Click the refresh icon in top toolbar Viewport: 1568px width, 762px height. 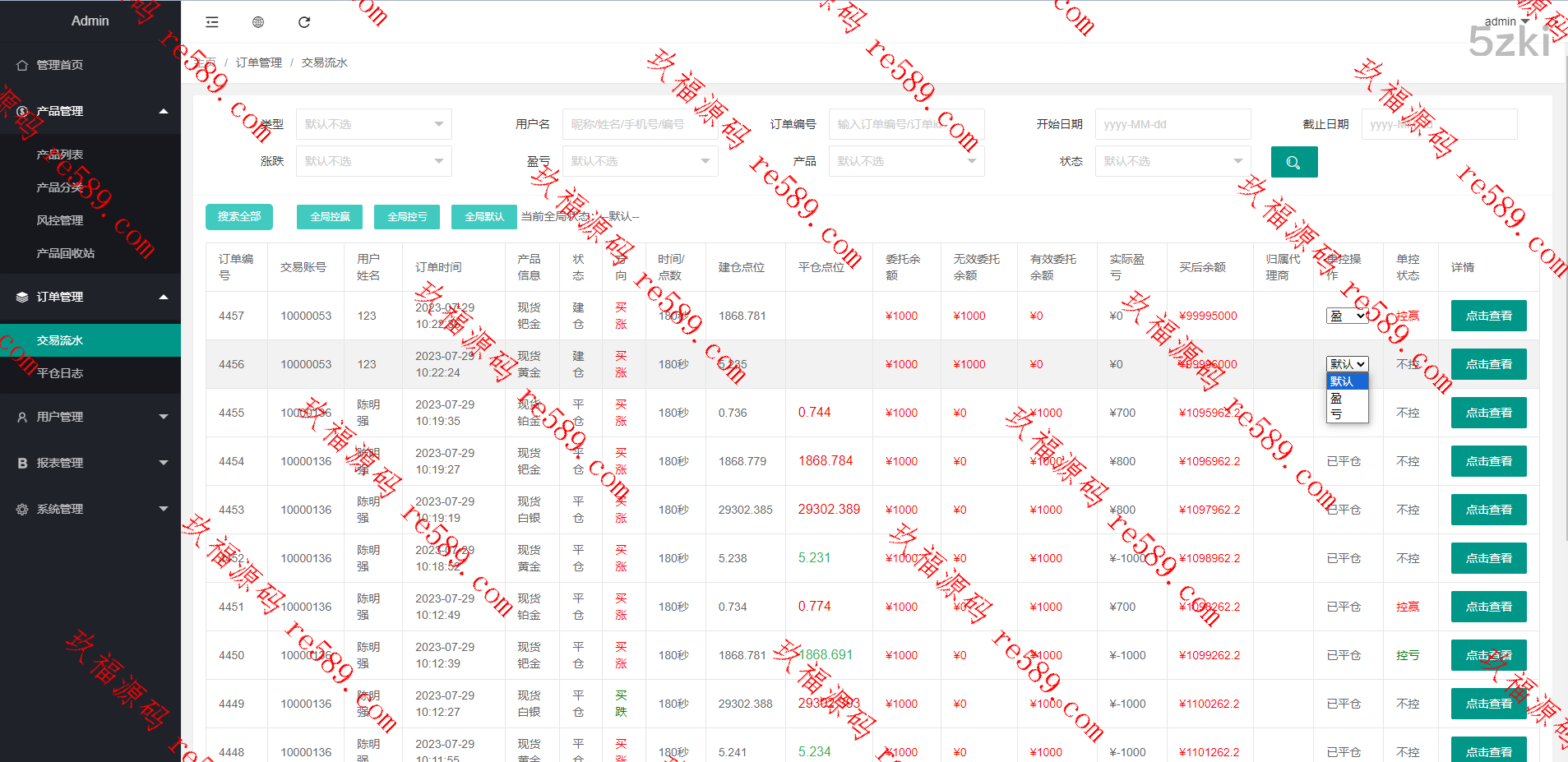coord(304,22)
